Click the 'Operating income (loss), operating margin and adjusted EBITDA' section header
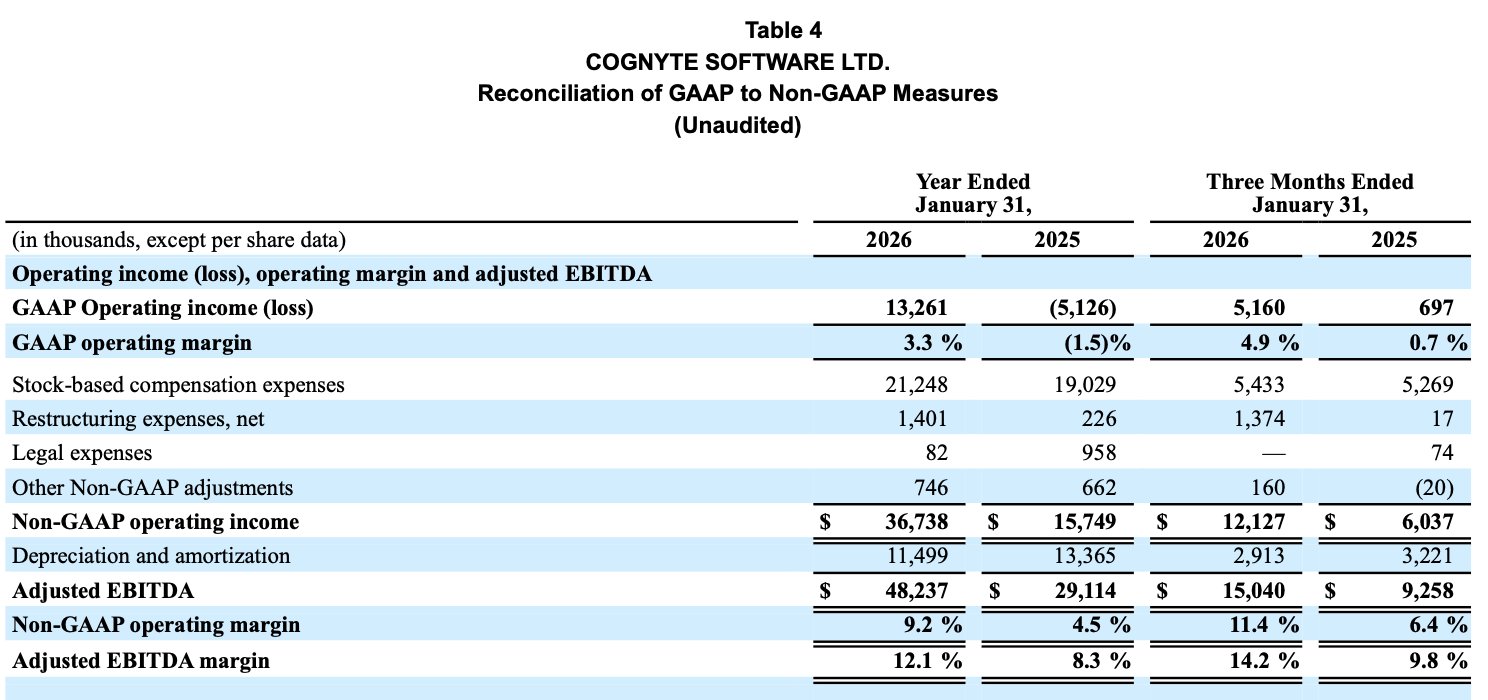Screen dimensions: 1488x700 point(332,274)
